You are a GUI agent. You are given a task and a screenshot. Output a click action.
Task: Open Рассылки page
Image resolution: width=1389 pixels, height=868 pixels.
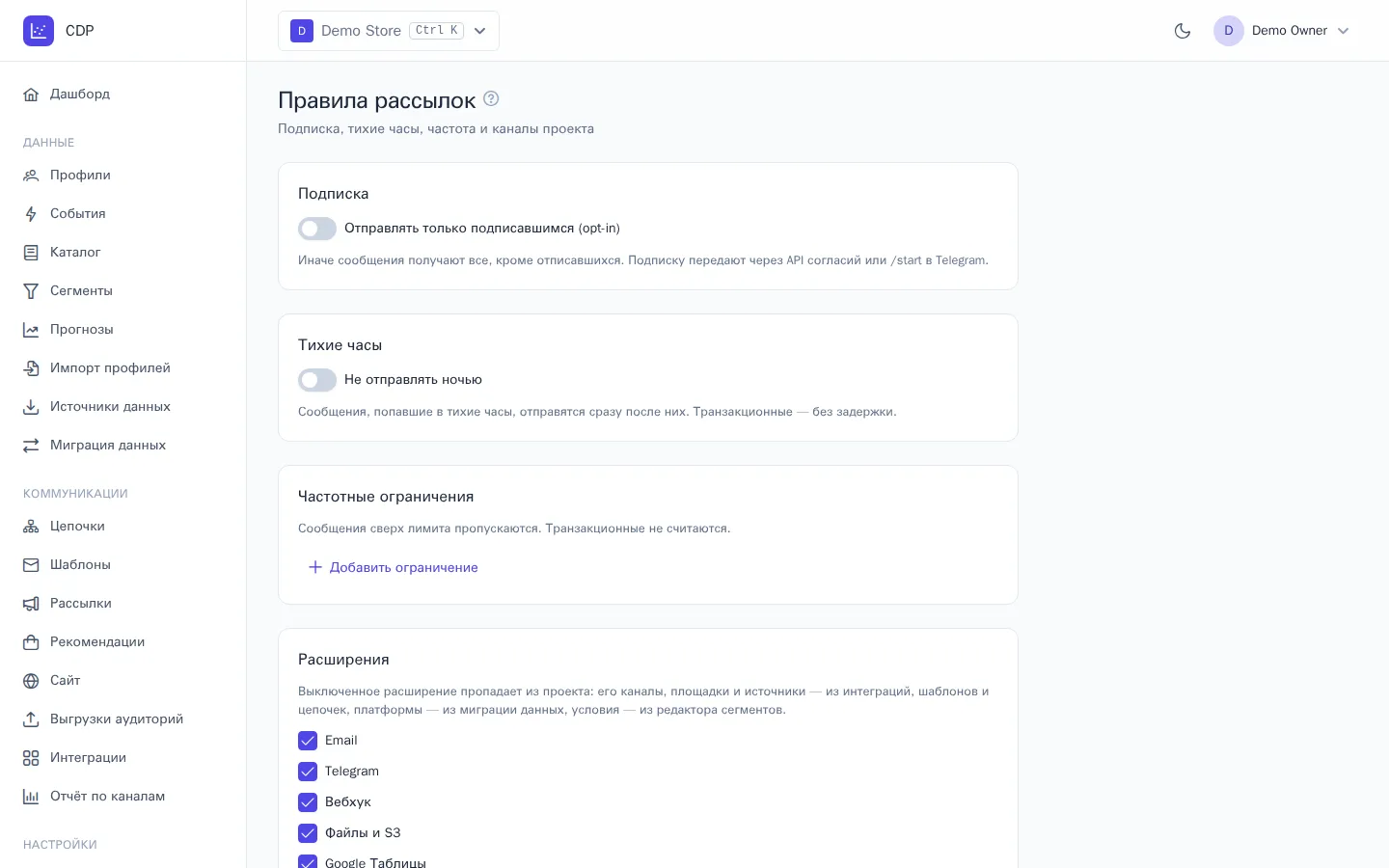123,604
